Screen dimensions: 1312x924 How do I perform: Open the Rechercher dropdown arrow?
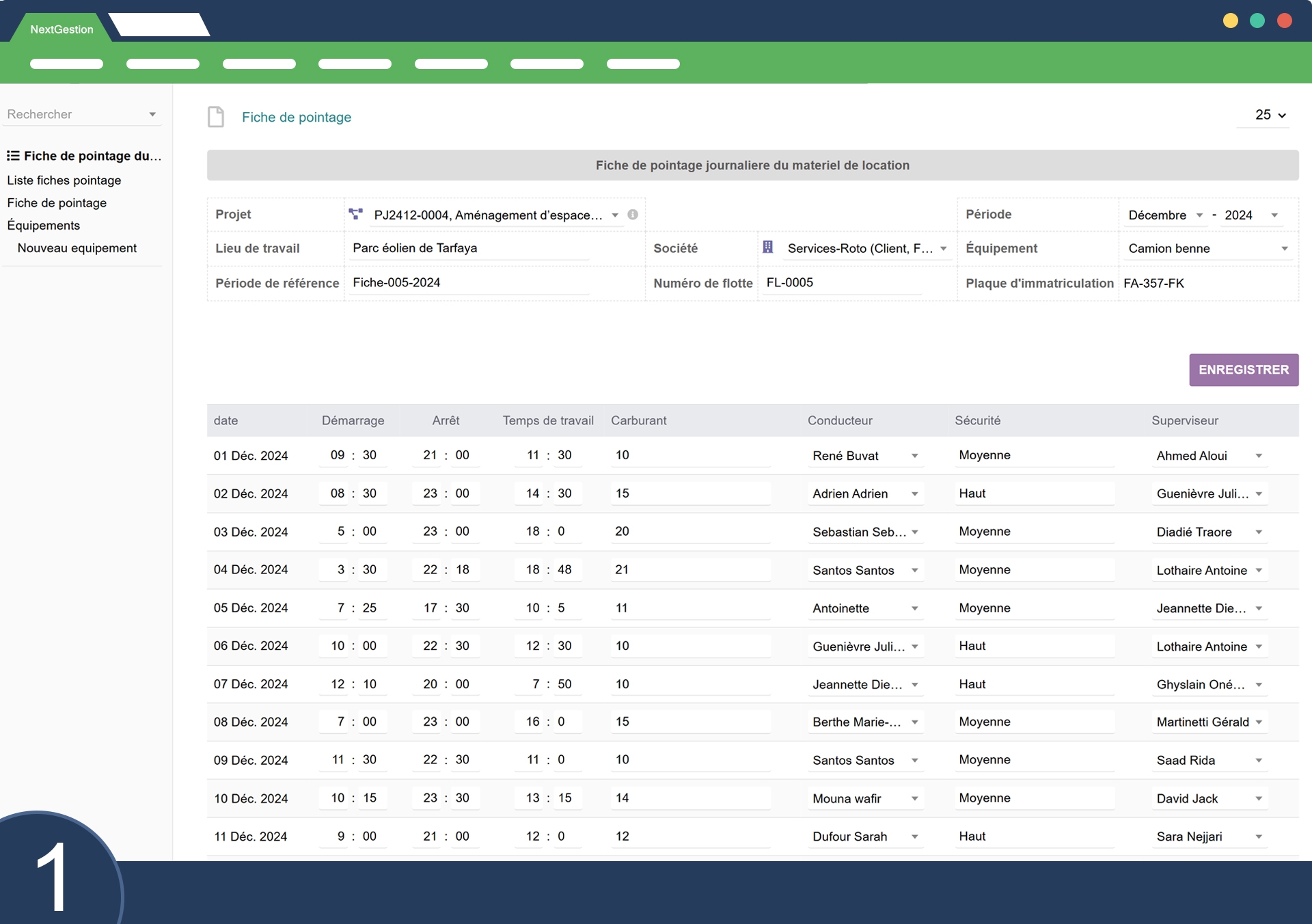152,115
